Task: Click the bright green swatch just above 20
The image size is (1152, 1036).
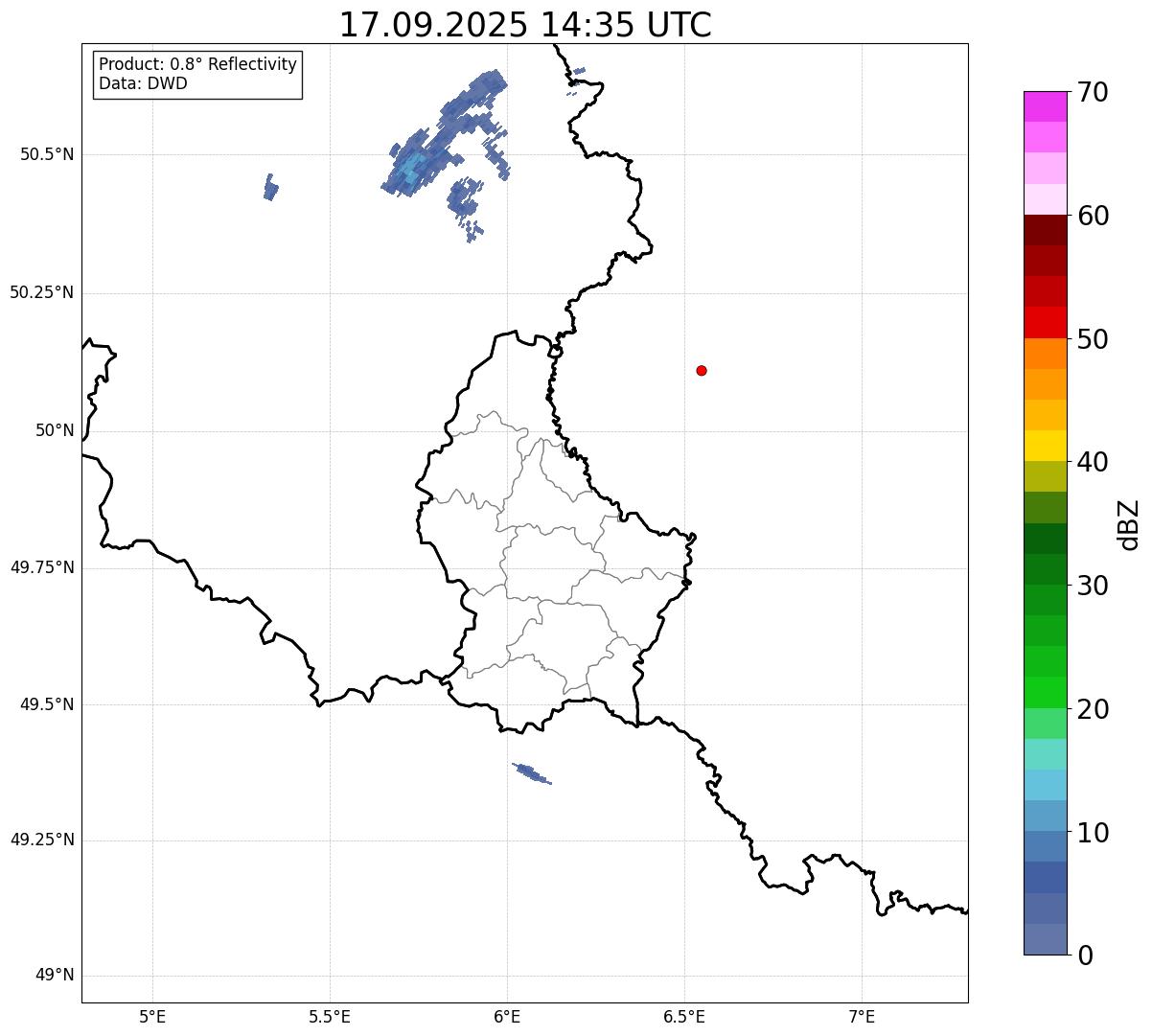Action: pyautogui.click(x=1047, y=693)
